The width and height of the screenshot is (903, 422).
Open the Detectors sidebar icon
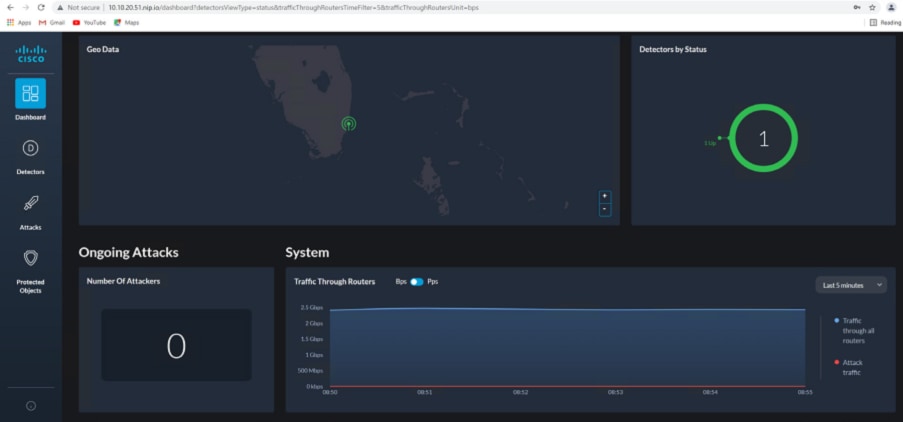click(x=31, y=149)
